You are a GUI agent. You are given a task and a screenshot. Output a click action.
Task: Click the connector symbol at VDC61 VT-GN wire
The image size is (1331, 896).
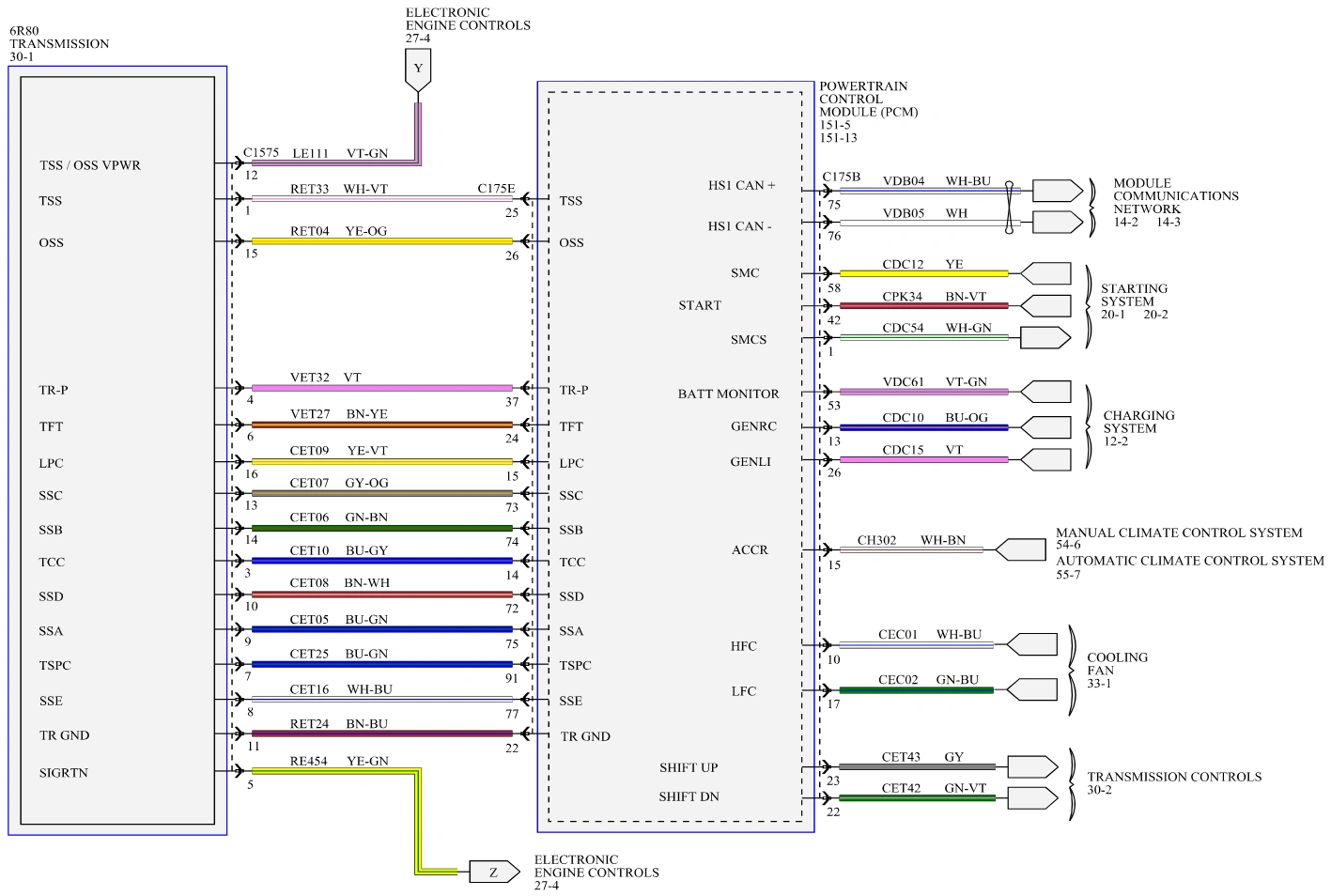tap(1045, 392)
